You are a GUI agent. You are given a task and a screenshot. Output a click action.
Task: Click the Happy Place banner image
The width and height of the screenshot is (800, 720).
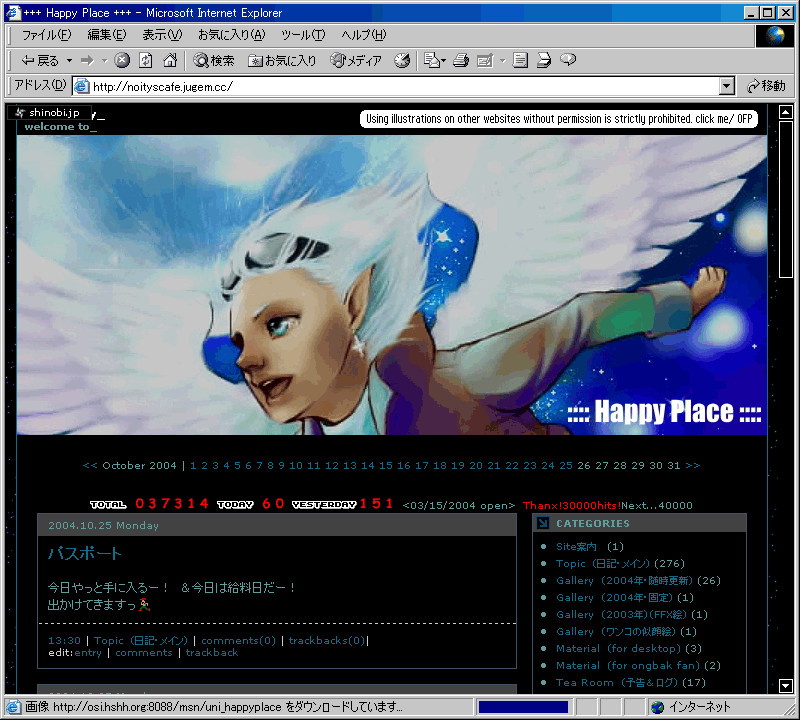(392, 285)
